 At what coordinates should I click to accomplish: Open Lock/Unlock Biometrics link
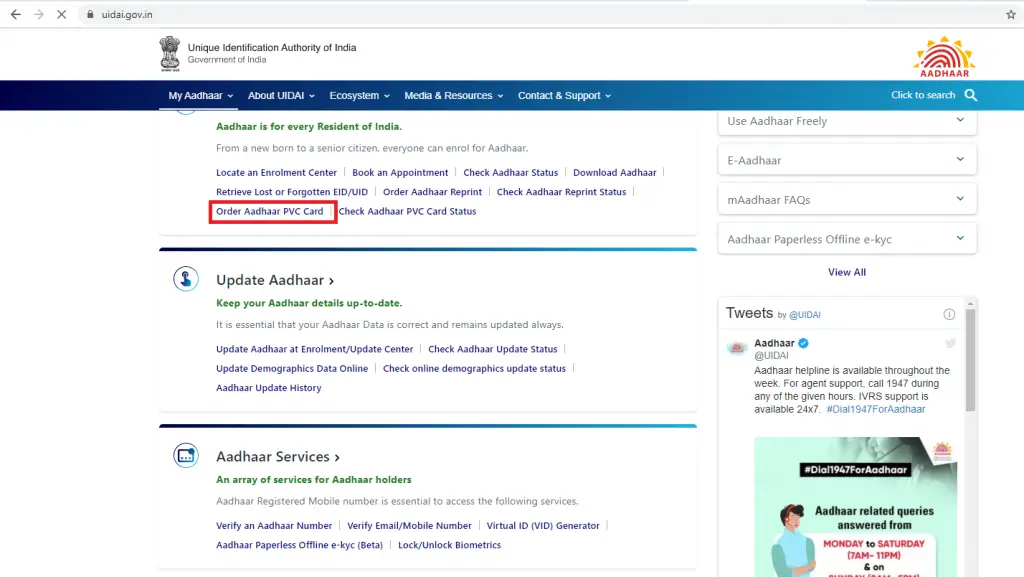449,545
